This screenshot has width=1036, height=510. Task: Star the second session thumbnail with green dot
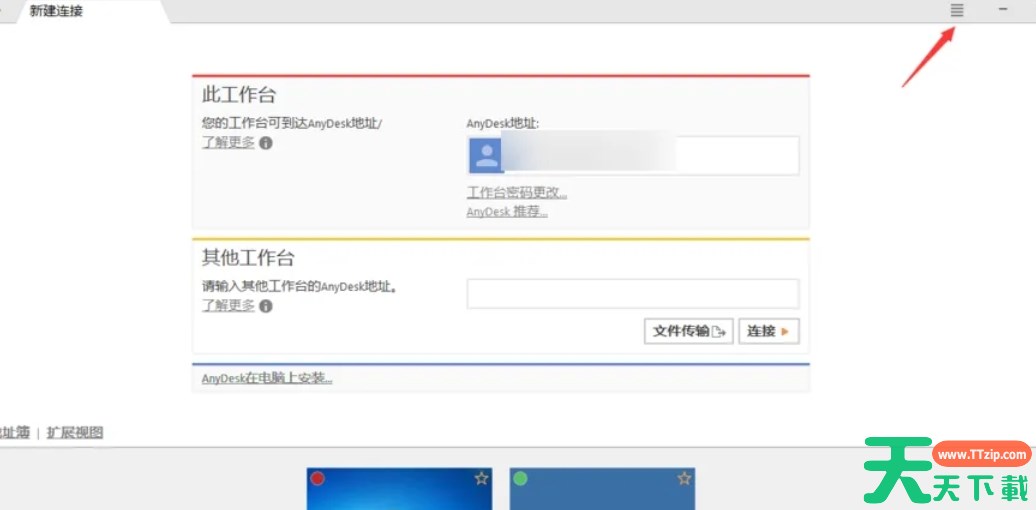pyautogui.click(x=684, y=479)
